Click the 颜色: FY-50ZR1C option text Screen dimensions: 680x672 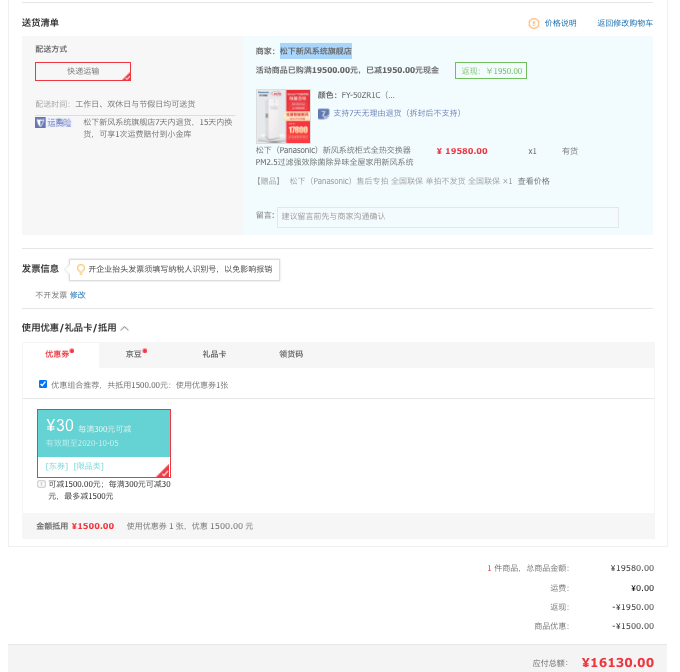[x=356, y=95]
